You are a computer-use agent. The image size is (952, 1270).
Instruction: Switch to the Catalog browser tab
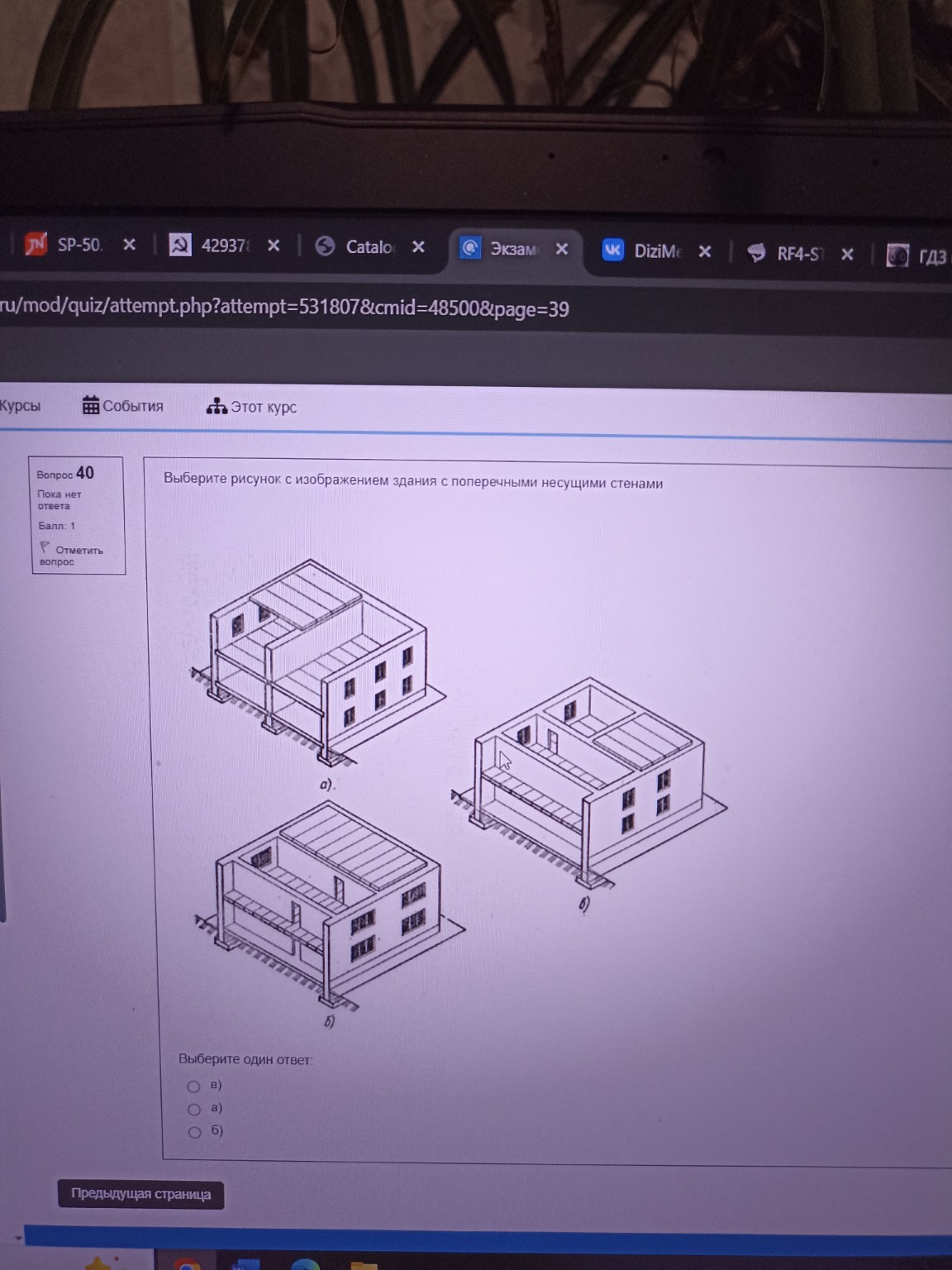(x=369, y=246)
